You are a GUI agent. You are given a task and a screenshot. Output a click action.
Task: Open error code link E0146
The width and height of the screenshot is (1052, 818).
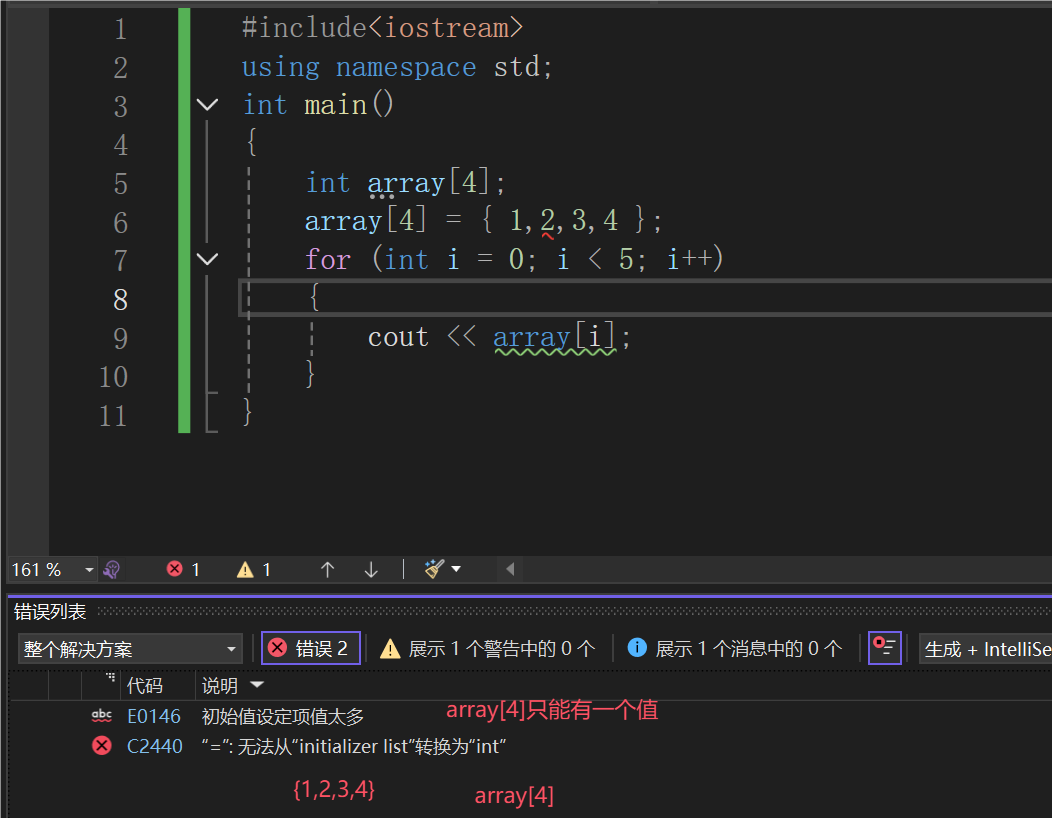tap(154, 717)
